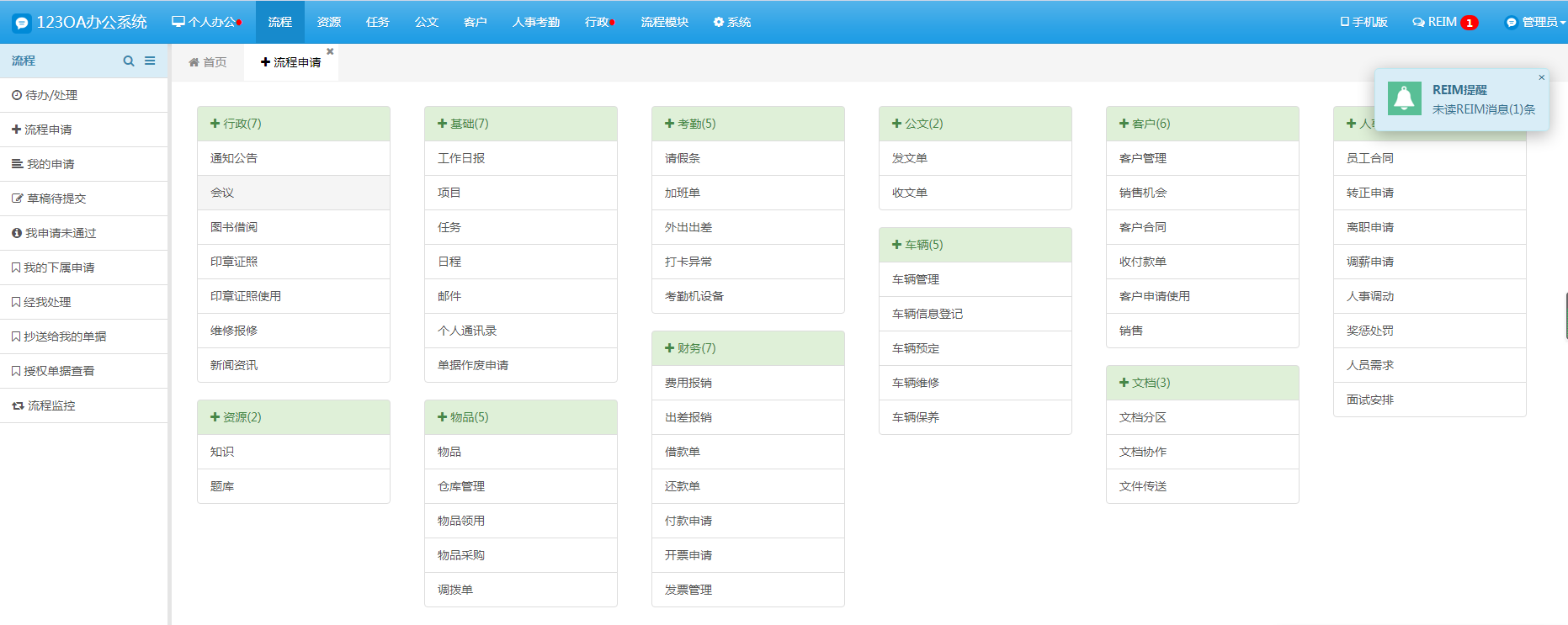Switch to 手机版 mobile view
This screenshot has height=625, width=1568.
[1363, 22]
